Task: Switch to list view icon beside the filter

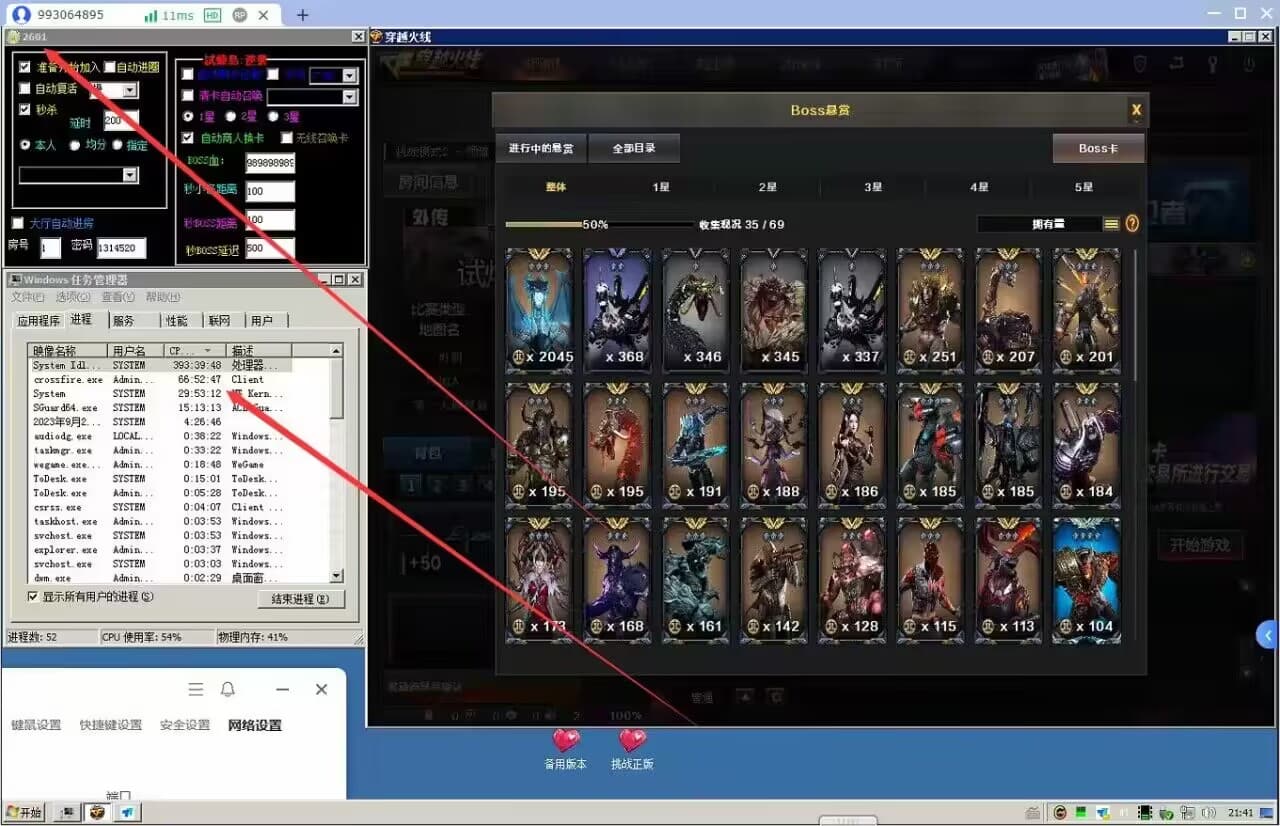Action: (1111, 224)
